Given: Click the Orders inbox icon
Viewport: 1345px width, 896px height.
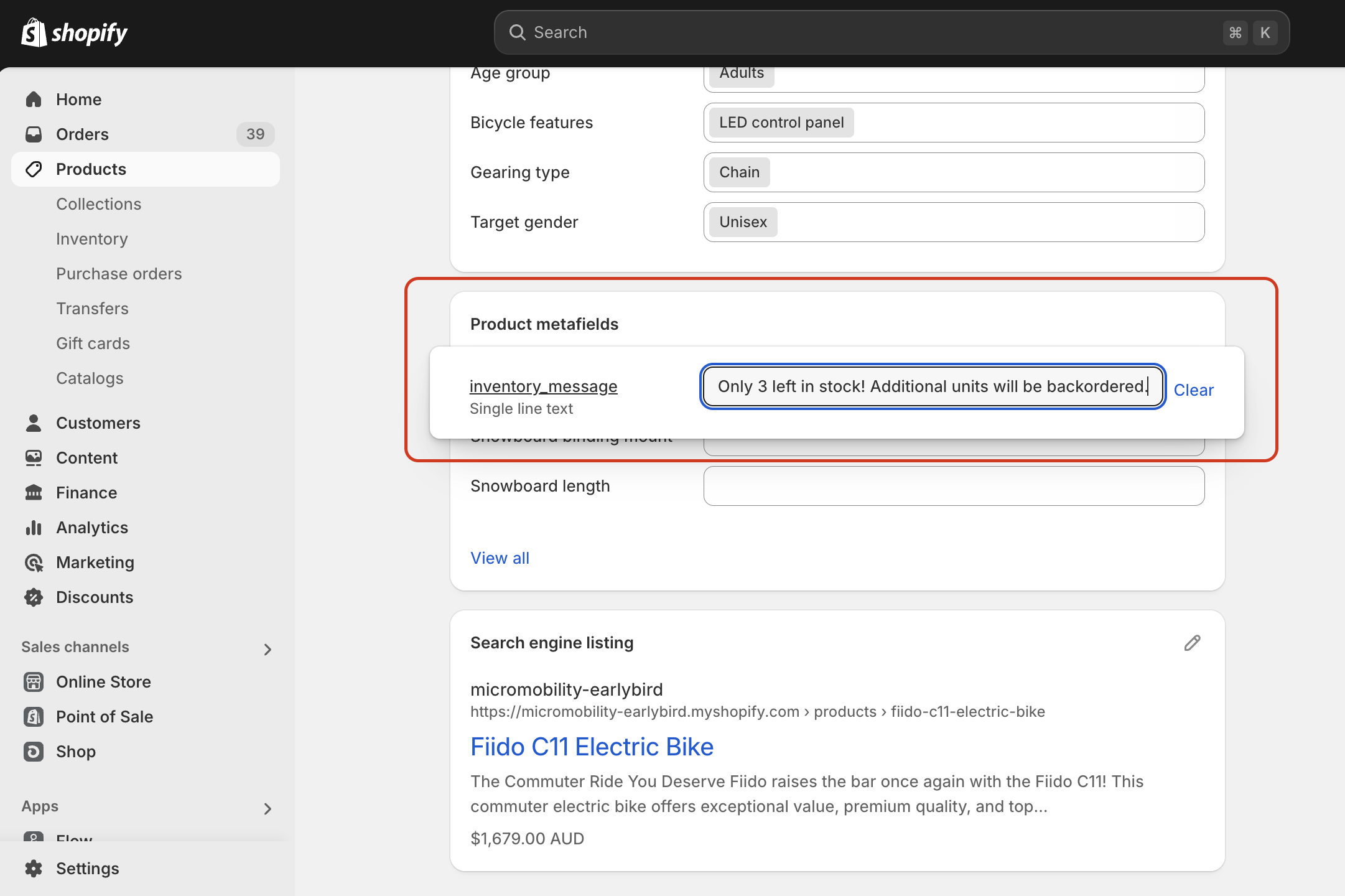Looking at the screenshot, I should [34, 134].
